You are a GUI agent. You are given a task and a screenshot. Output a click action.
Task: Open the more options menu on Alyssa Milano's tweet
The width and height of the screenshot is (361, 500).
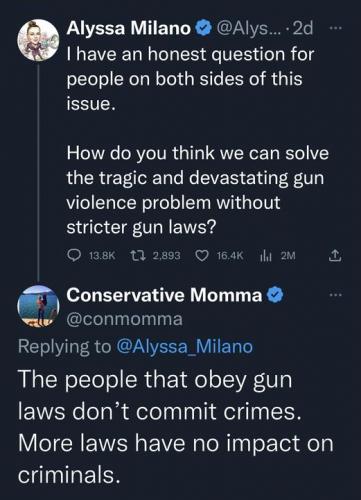click(336, 28)
